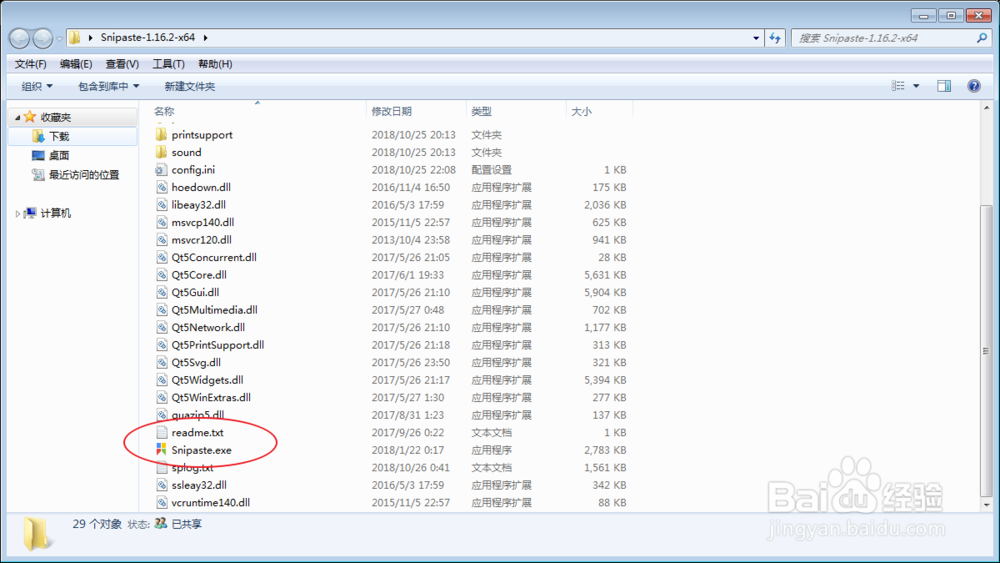Open the 帮助(H) menu

tap(215, 64)
